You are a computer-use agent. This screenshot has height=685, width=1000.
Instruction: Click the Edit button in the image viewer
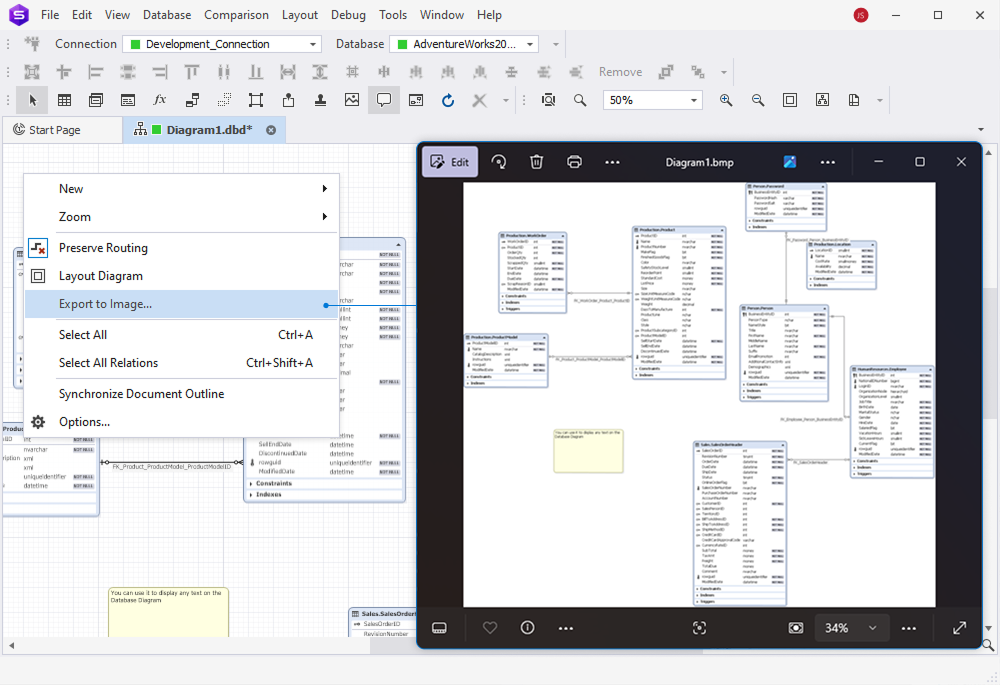pos(449,161)
